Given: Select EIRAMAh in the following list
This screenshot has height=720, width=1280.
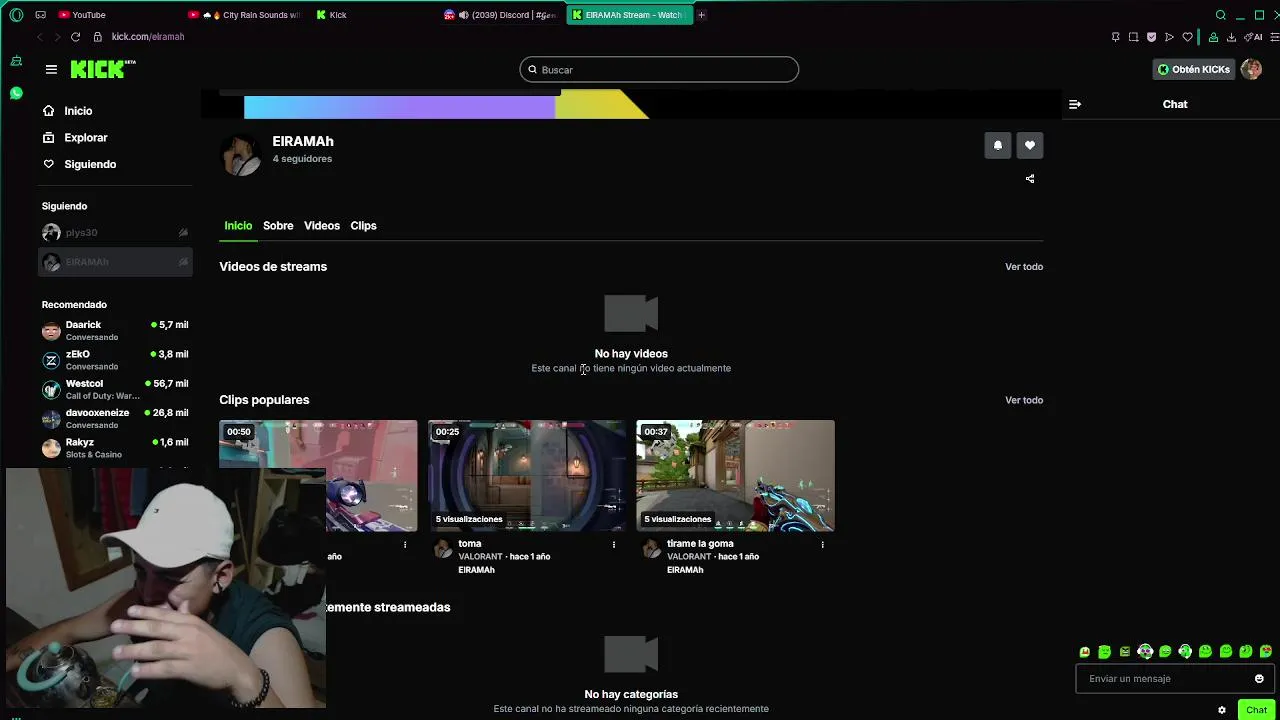Looking at the screenshot, I should tap(116, 262).
